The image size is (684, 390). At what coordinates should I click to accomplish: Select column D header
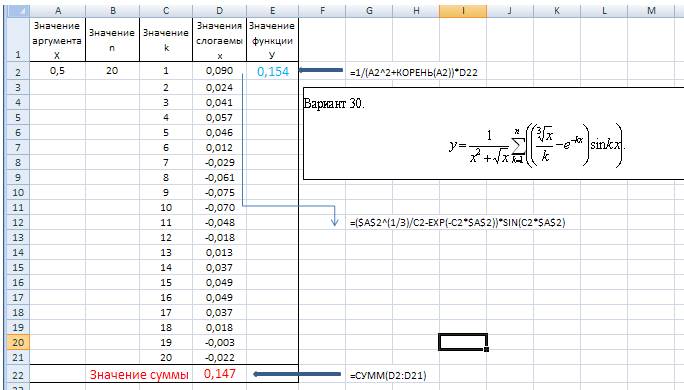(219, 11)
